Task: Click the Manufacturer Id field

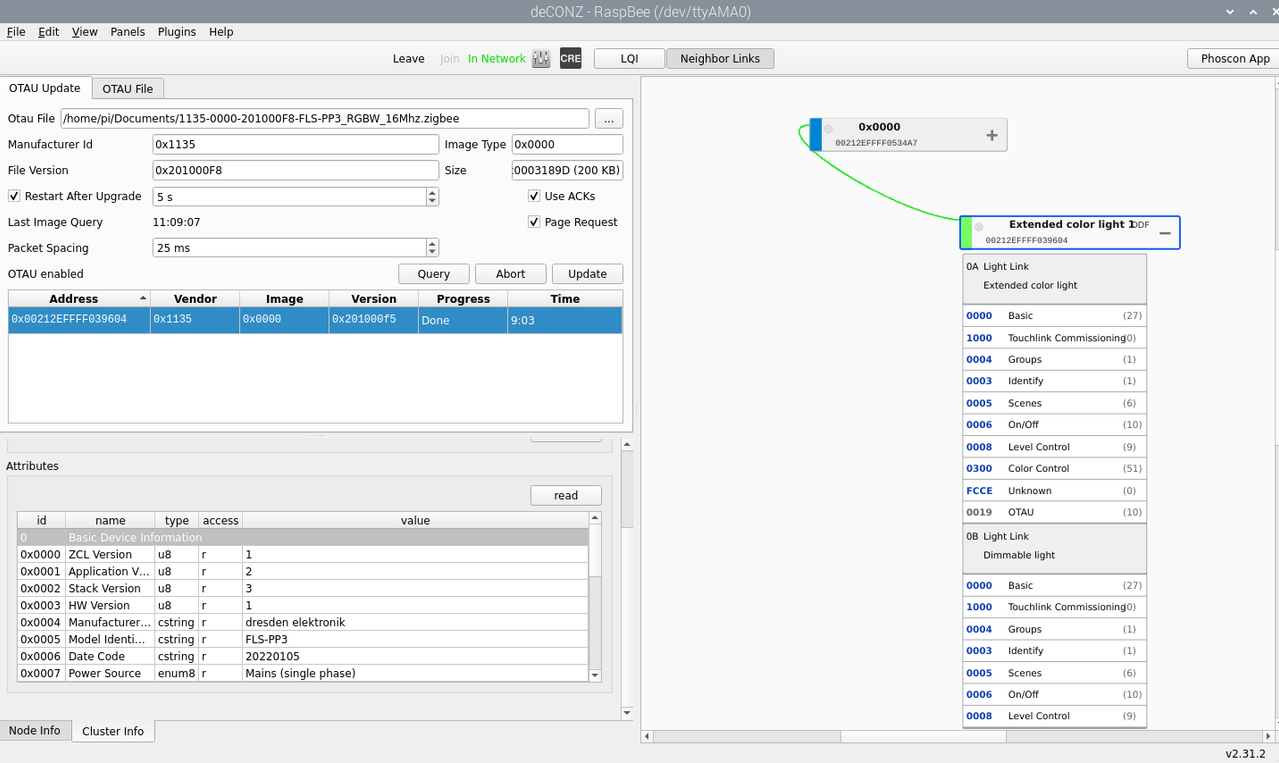Action: [x=295, y=144]
